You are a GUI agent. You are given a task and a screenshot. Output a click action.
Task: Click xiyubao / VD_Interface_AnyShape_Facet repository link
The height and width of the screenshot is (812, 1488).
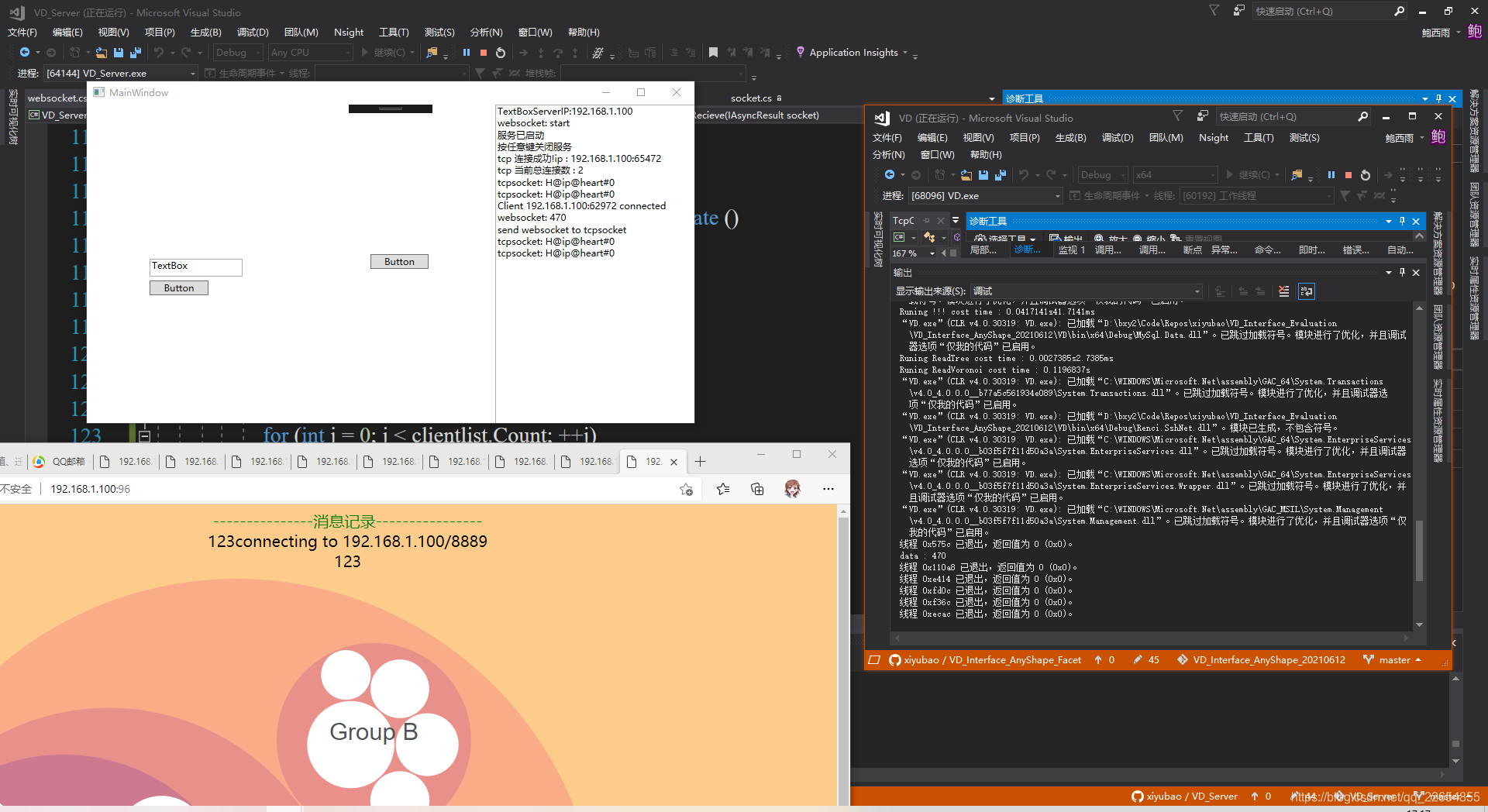[x=985, y=660]
